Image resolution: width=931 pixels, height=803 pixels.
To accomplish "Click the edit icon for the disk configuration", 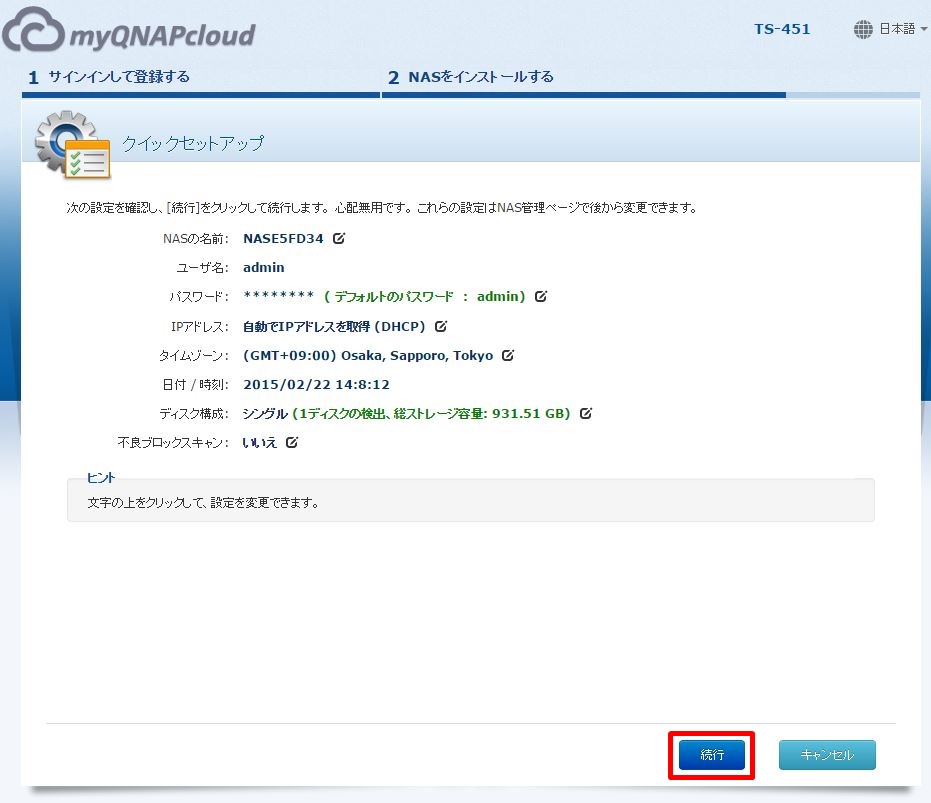I will click(586, 413).
